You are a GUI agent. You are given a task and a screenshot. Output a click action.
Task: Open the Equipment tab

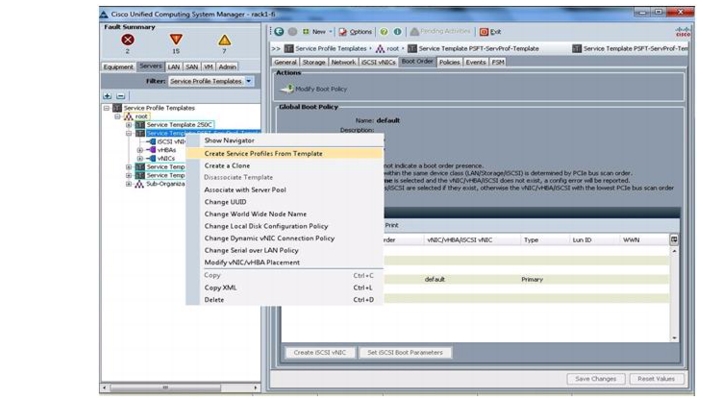click(x=118, y=67)
